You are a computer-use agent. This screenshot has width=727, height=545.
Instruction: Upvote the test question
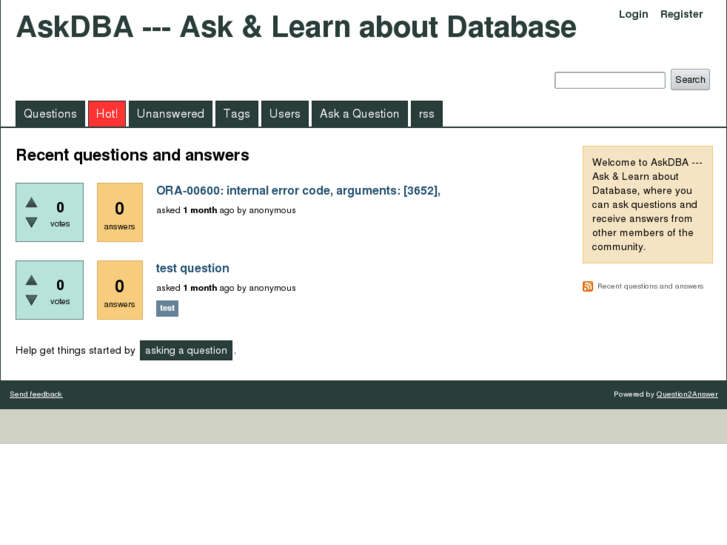tap(31, 280)
